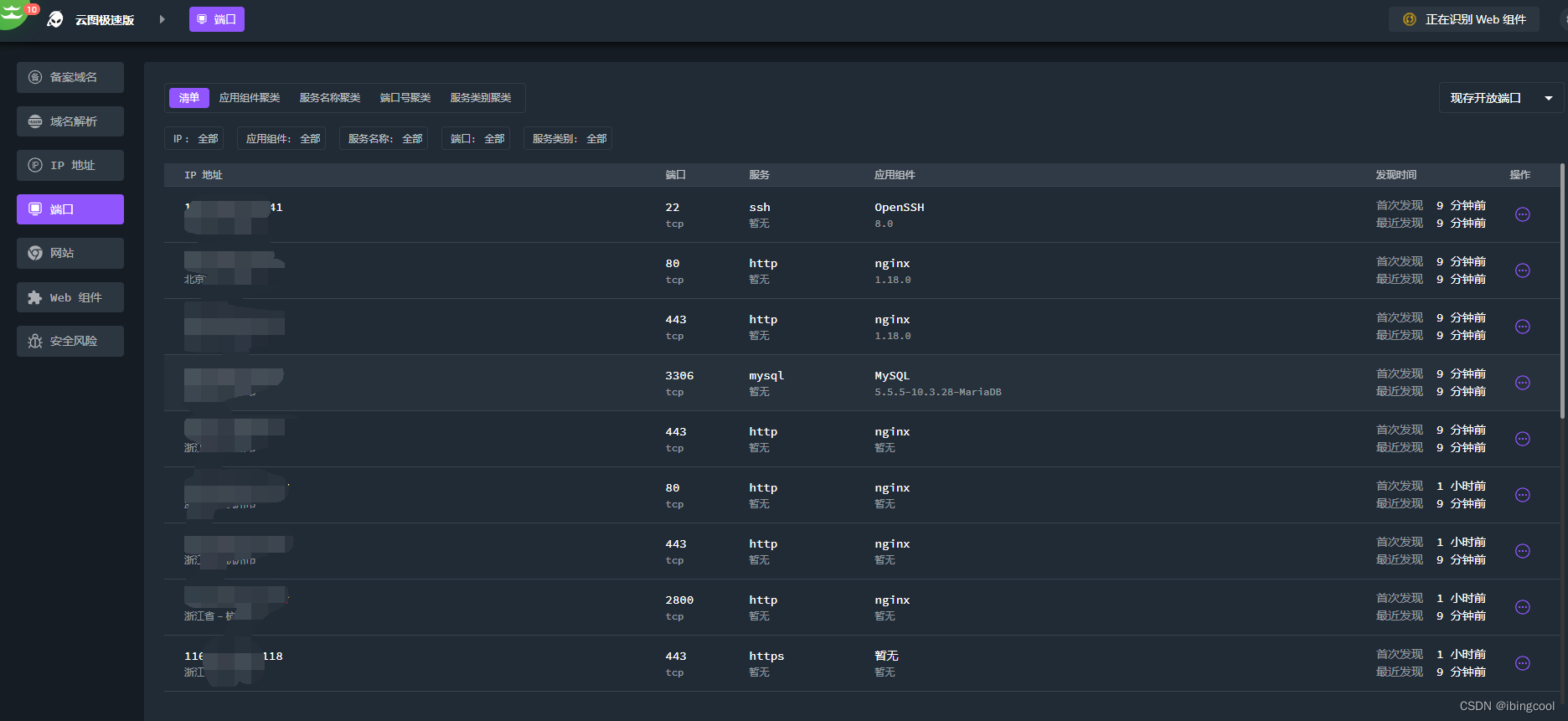The image size is (1568, 721).
Task: Click the 云图极速版 logo icon
Action: (x=55, y=19)
